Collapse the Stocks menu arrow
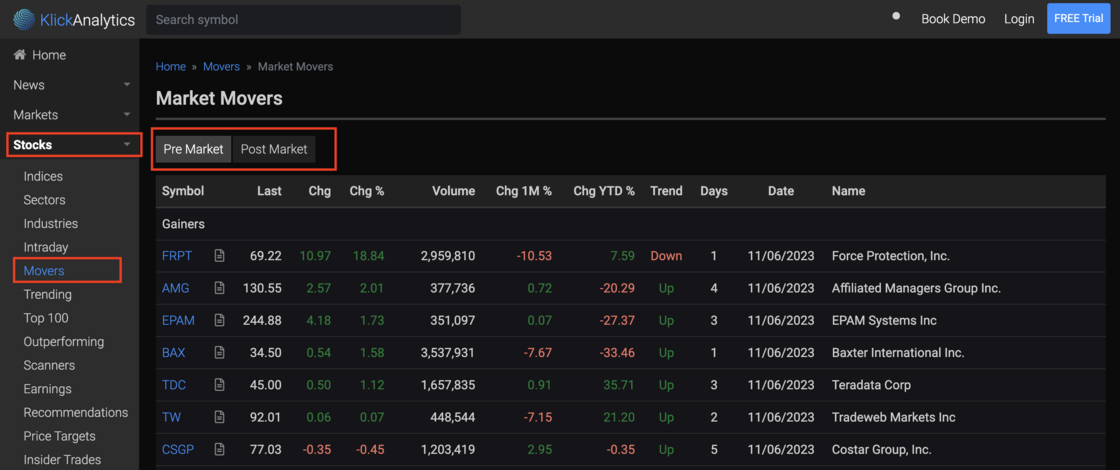Screen dimensions: 1120x470 tap(127, 145)
